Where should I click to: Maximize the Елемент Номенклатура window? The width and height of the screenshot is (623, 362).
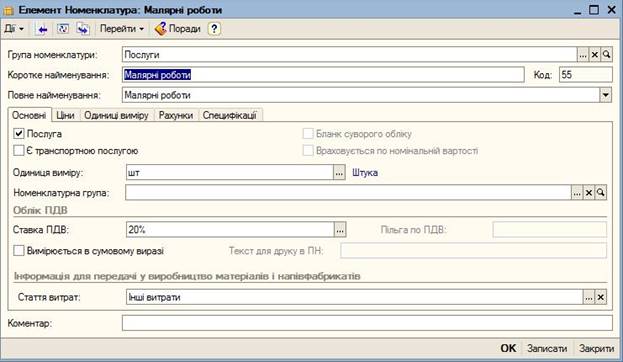(x=594, y=10)
